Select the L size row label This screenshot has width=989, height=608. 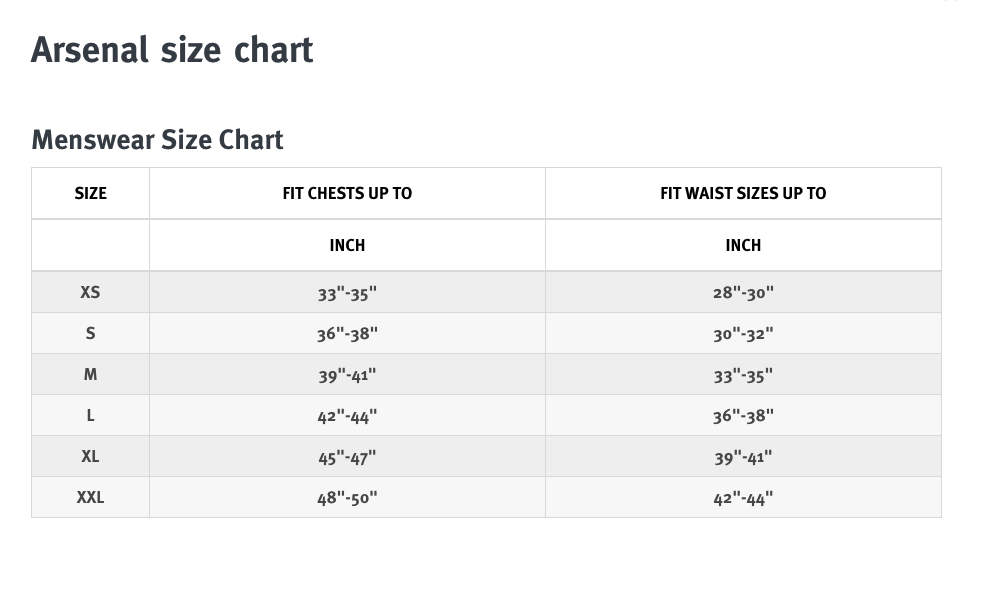(x=90, y=416)
